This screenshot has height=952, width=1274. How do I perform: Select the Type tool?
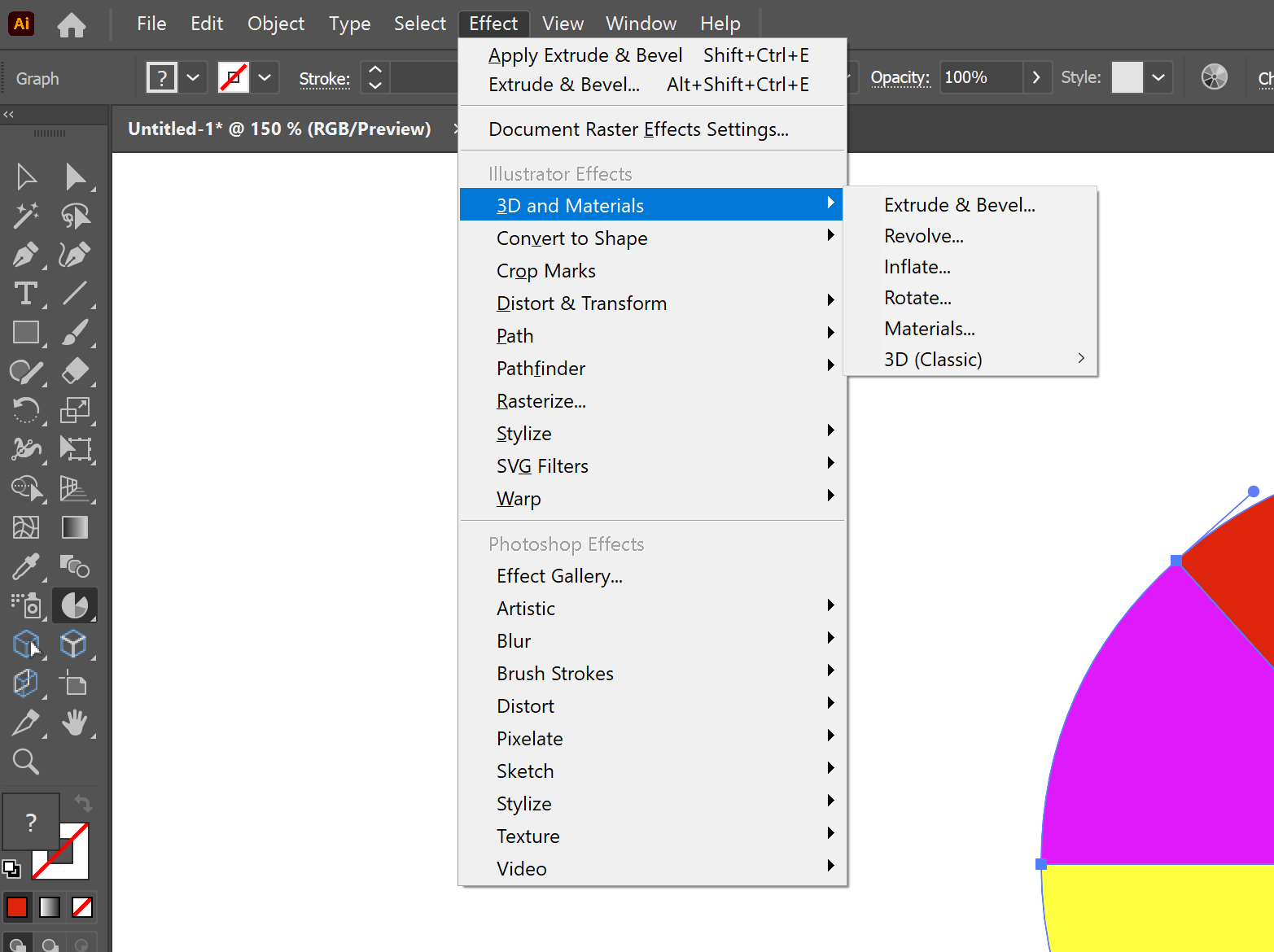25,294
